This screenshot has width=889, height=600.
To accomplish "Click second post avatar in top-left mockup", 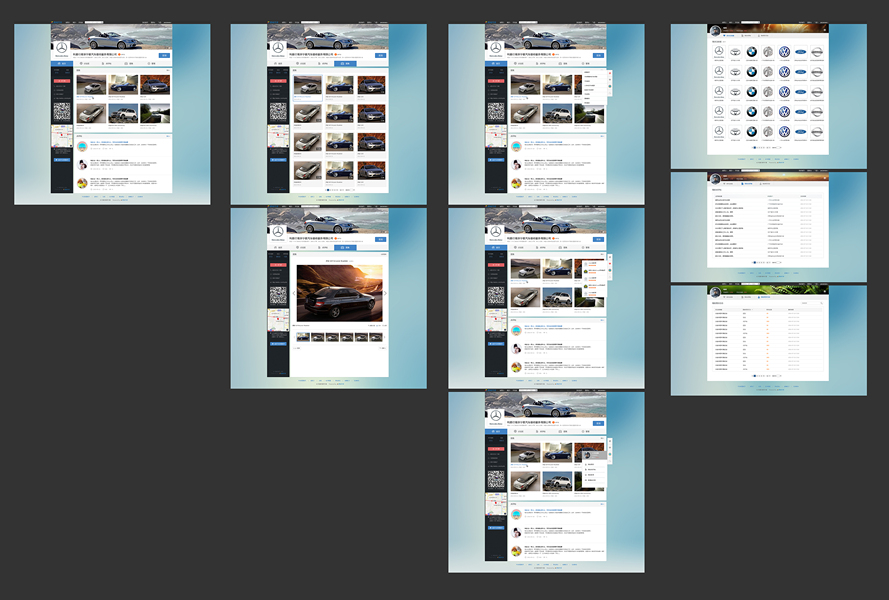I will (82, 165).
